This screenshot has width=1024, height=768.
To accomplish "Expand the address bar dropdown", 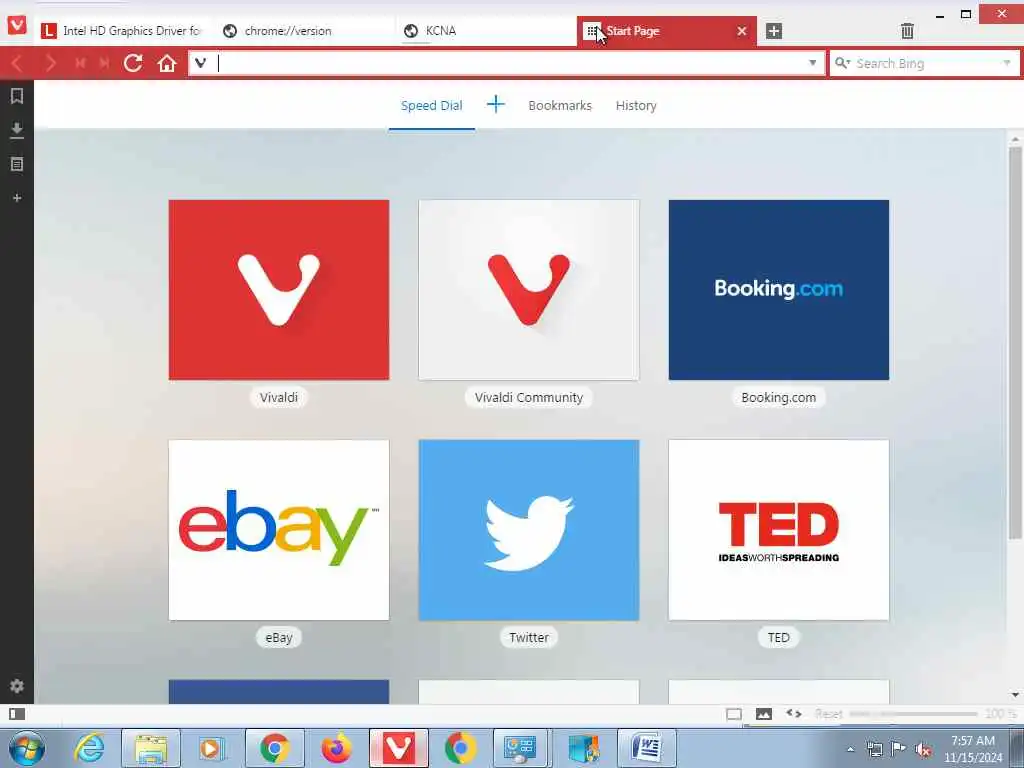I will [x=812, y=63].
